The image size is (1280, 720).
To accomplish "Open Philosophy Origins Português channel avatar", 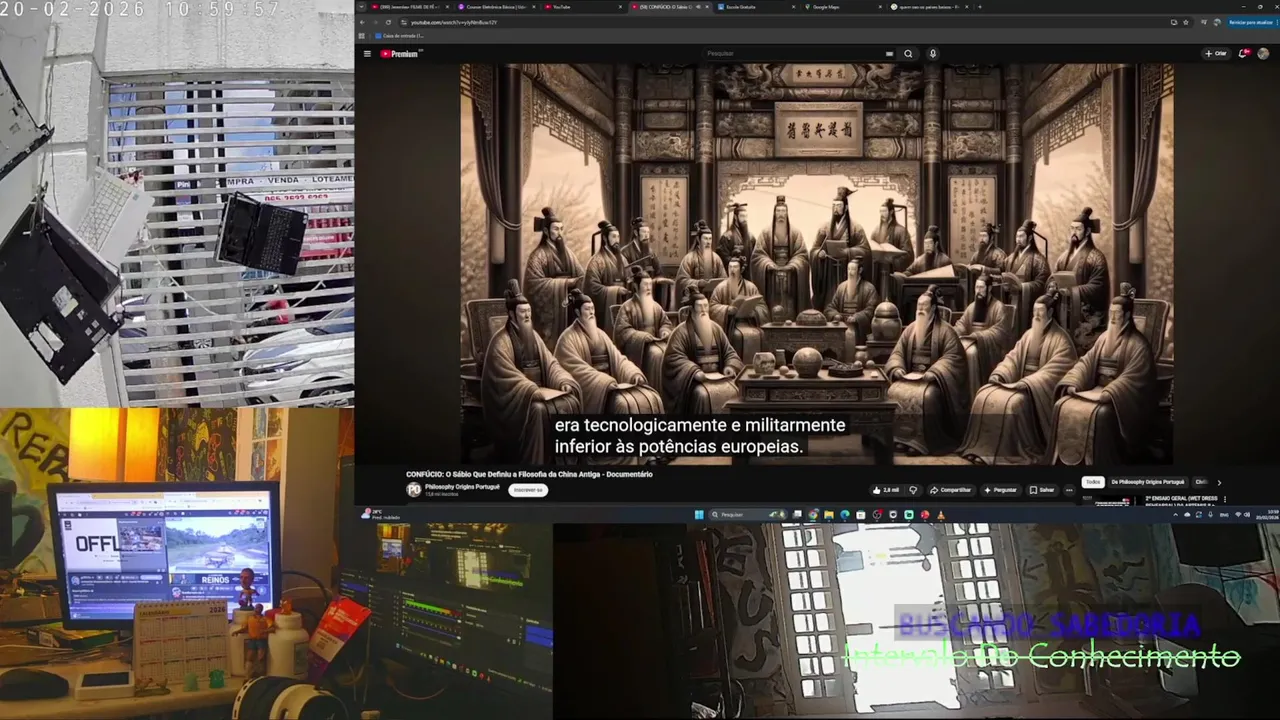I will [x=414, y=489].
